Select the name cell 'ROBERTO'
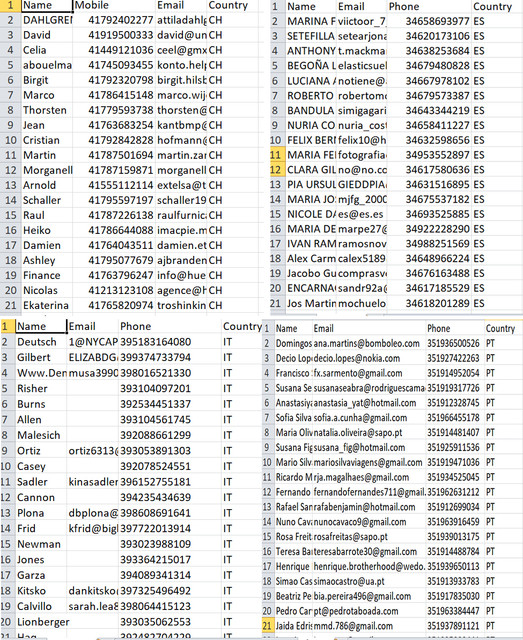This screenshot has width=523, height=640. click(x=310, y=96)
